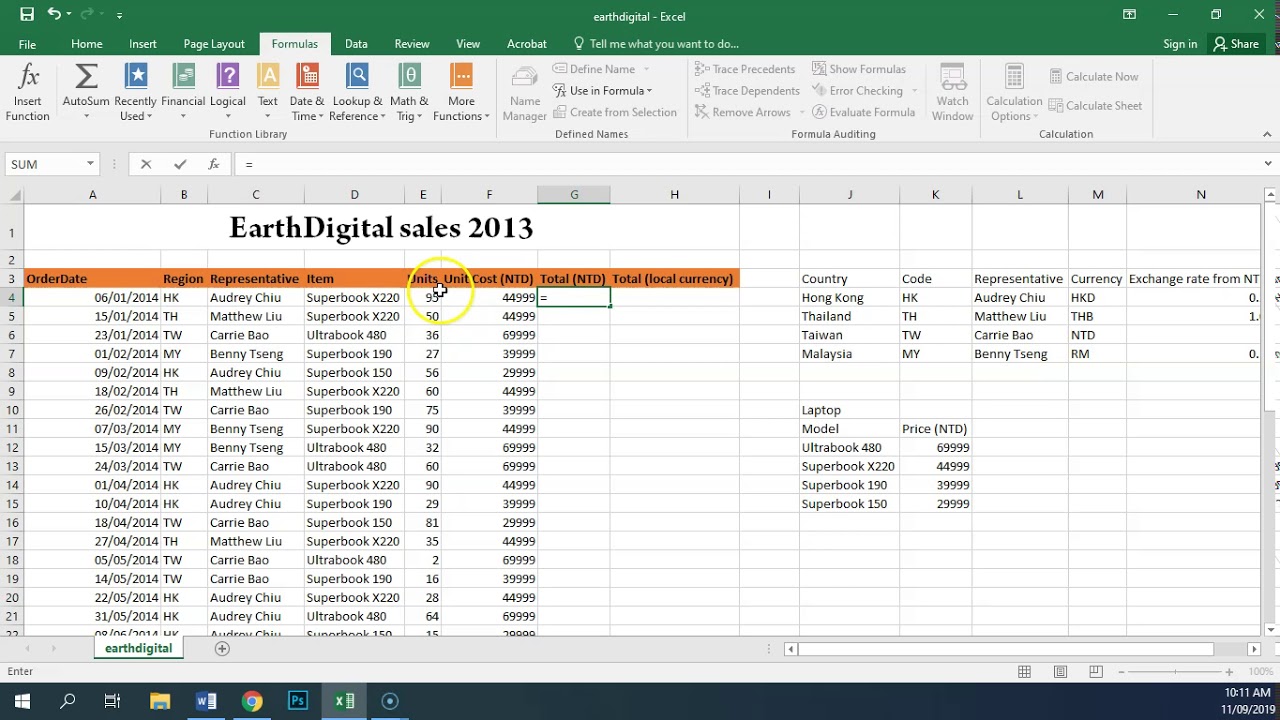
Task: Click the AutoSum sigma icon
Action: pyautogui.click(x=86, y=77)
